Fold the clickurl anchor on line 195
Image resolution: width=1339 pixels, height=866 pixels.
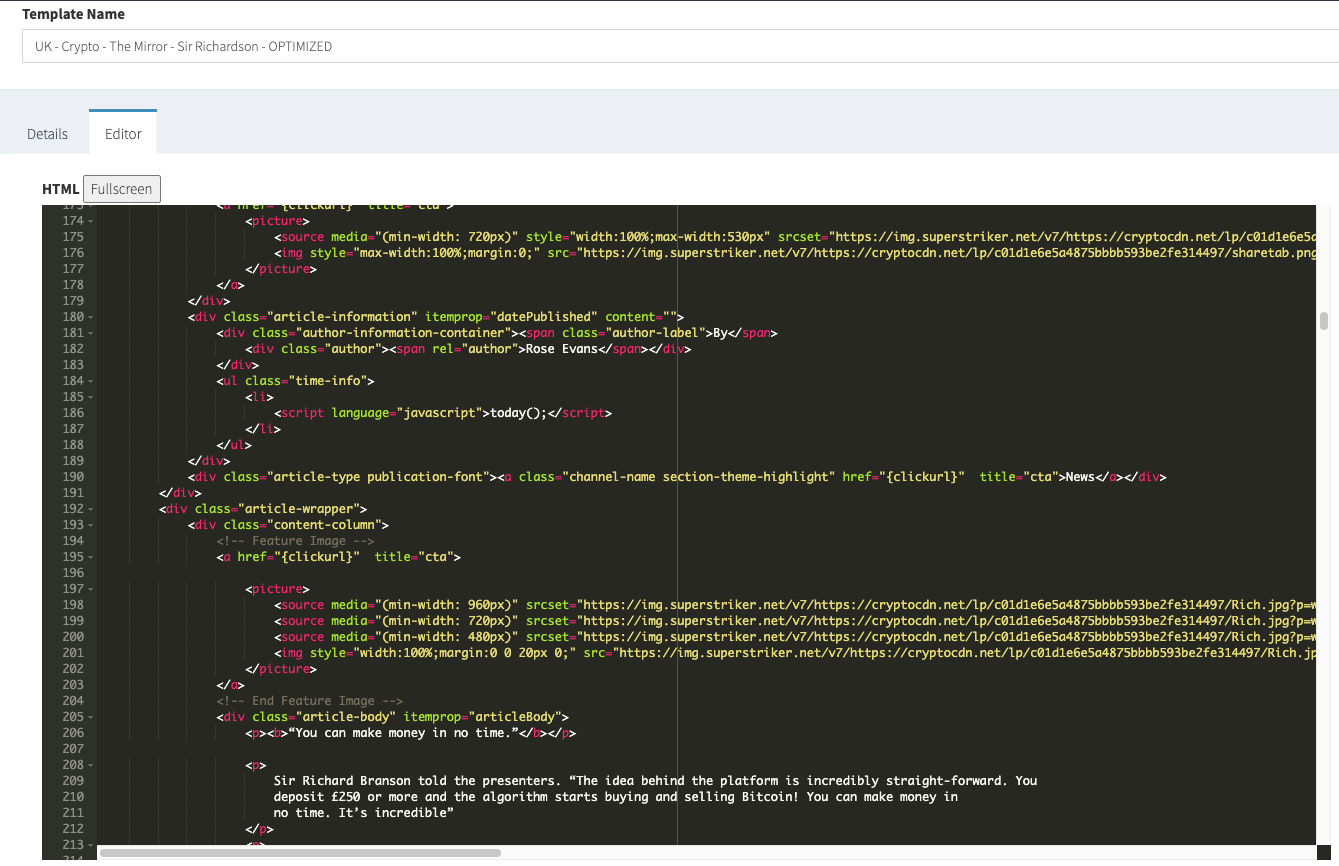point(90,557)
